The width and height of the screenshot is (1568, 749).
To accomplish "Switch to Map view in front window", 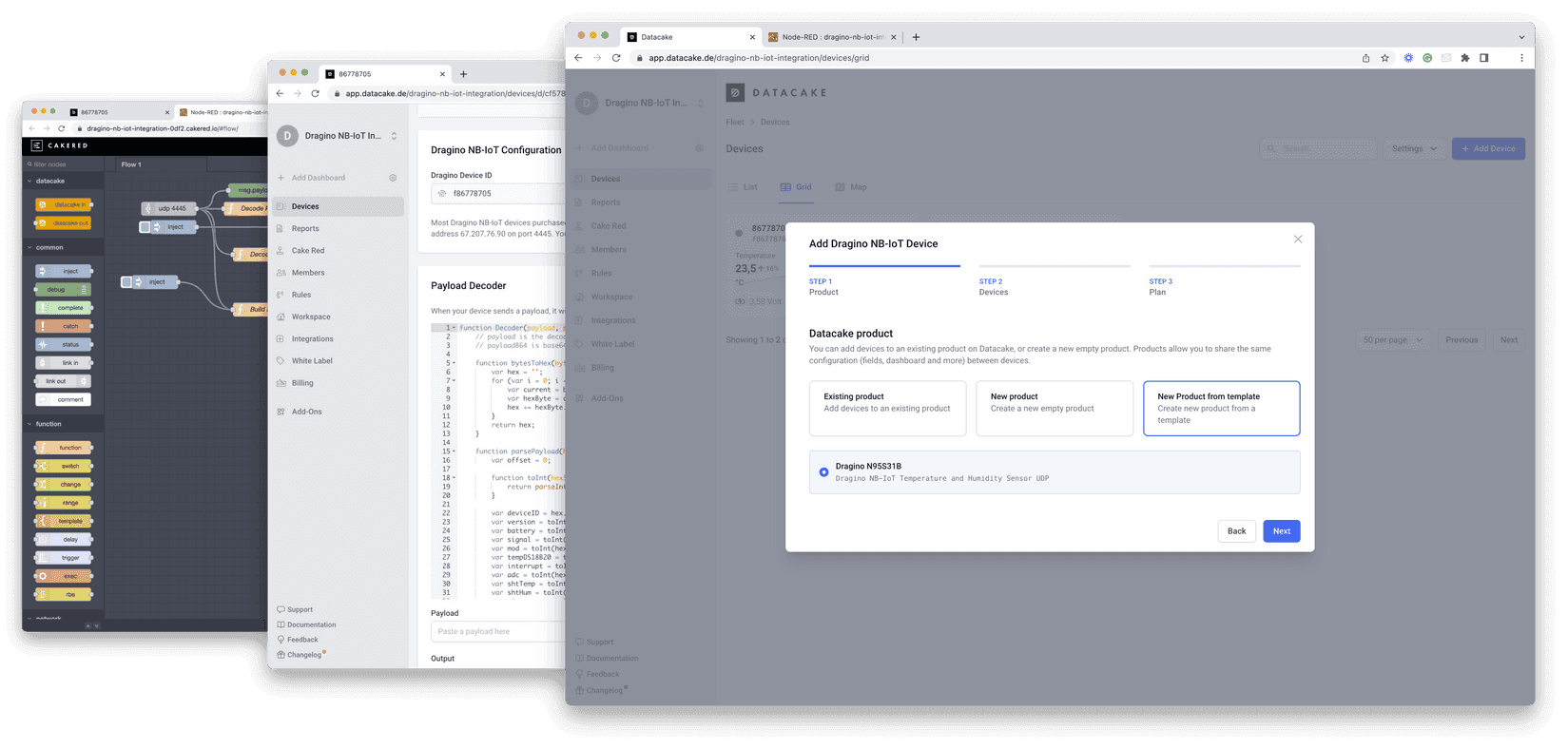I will tap(851, 187).
